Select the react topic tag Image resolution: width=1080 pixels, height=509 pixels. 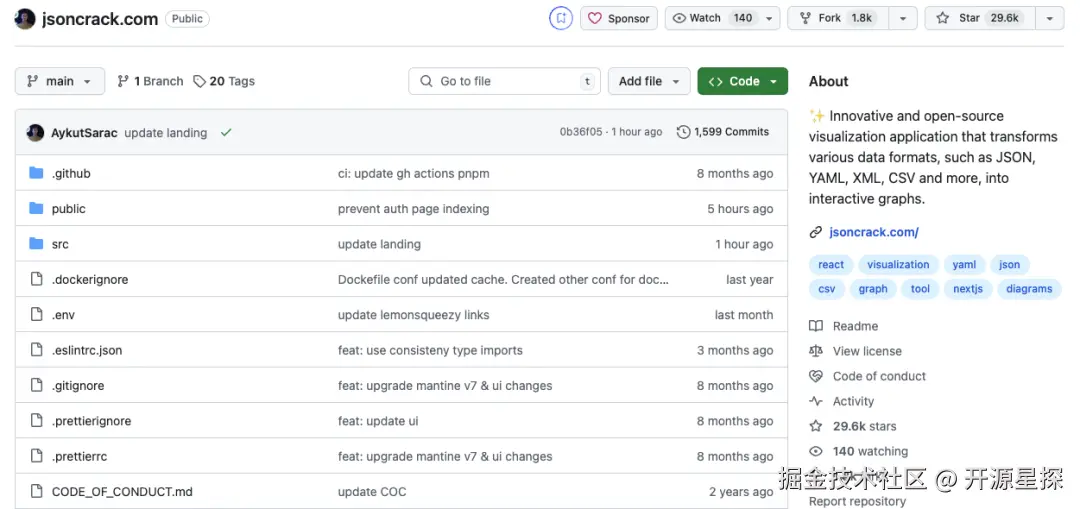[831, 265]
